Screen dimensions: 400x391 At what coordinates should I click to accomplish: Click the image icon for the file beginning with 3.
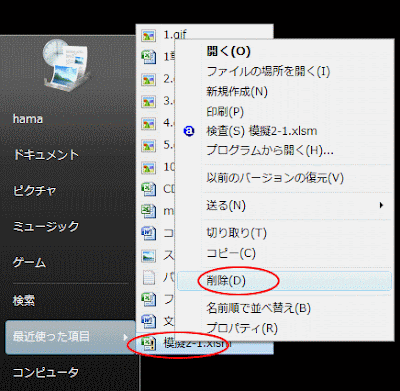[x=148, y=101]
